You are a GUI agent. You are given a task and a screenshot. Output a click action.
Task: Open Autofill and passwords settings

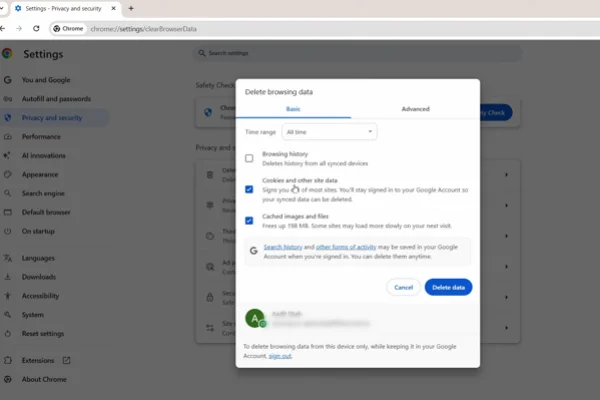56,99
